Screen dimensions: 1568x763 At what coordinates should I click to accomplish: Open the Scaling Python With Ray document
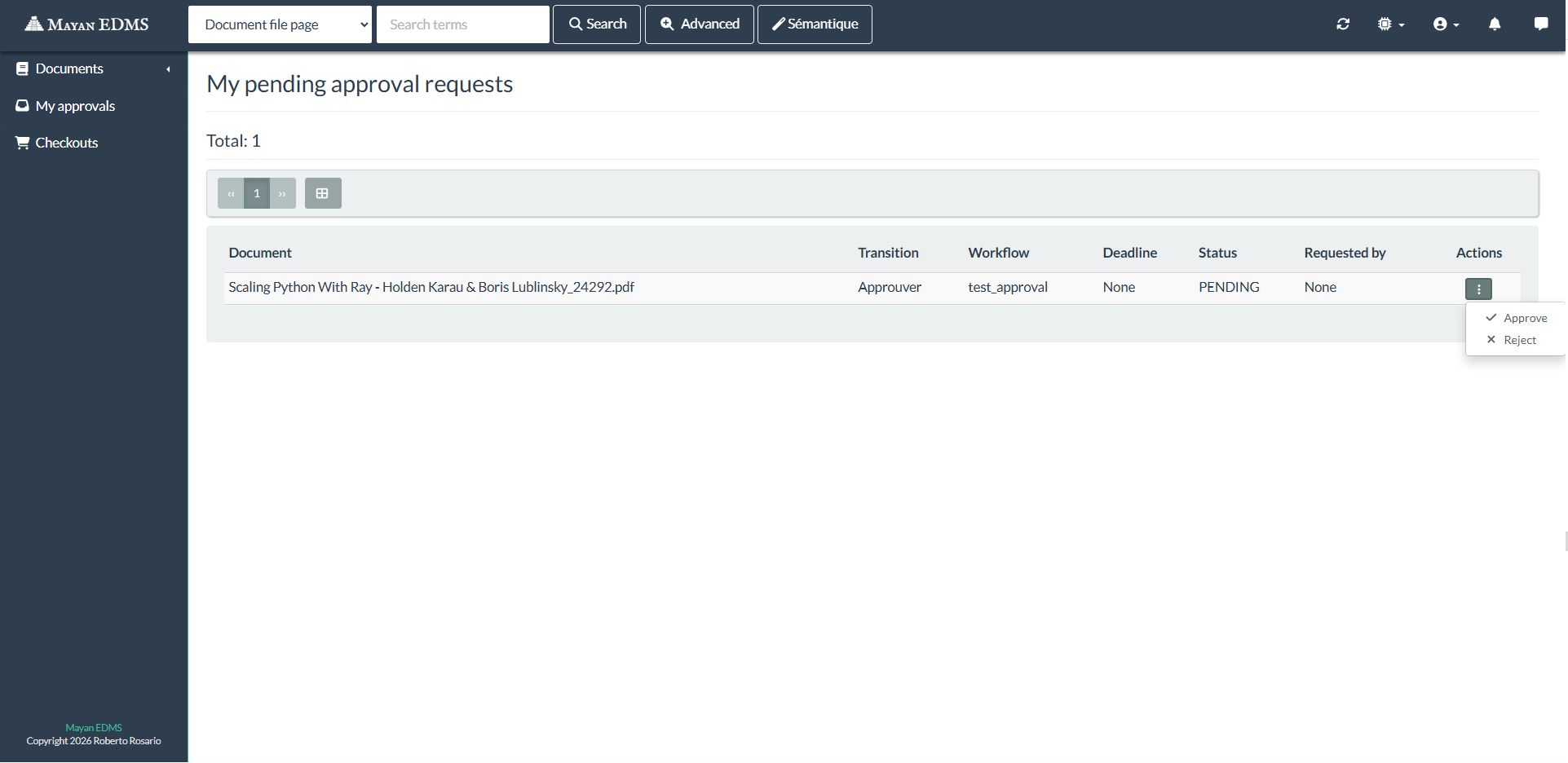point(431,287)
